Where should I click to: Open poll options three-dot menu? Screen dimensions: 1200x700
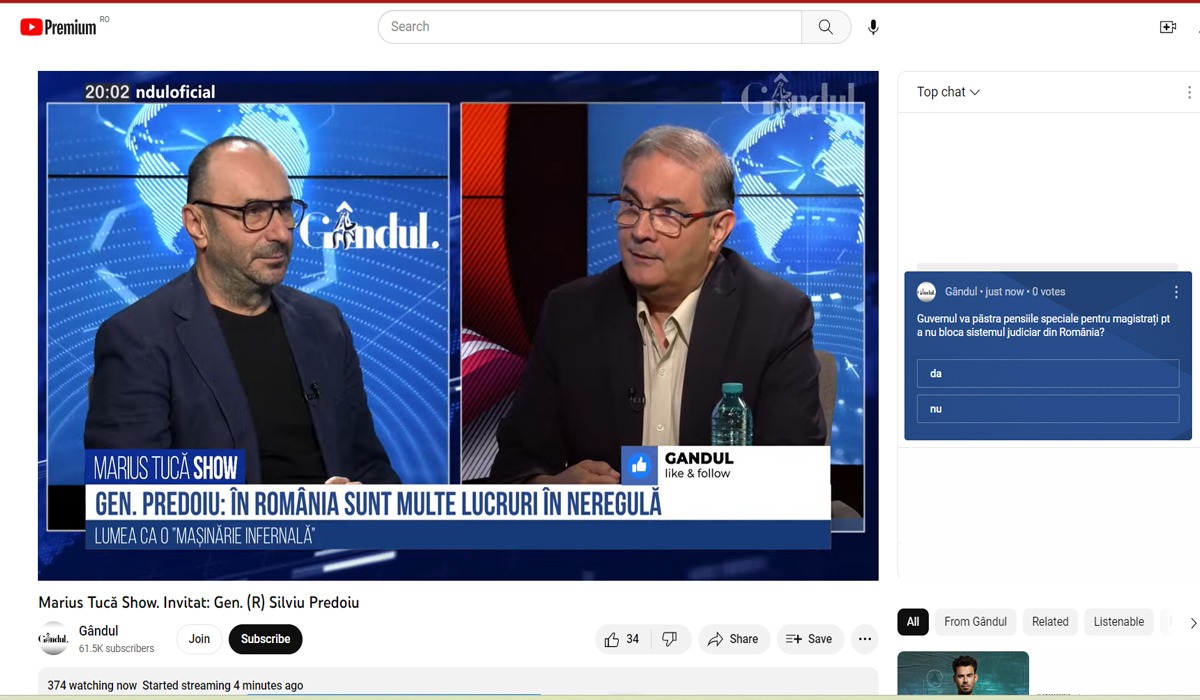[1176, 292]
